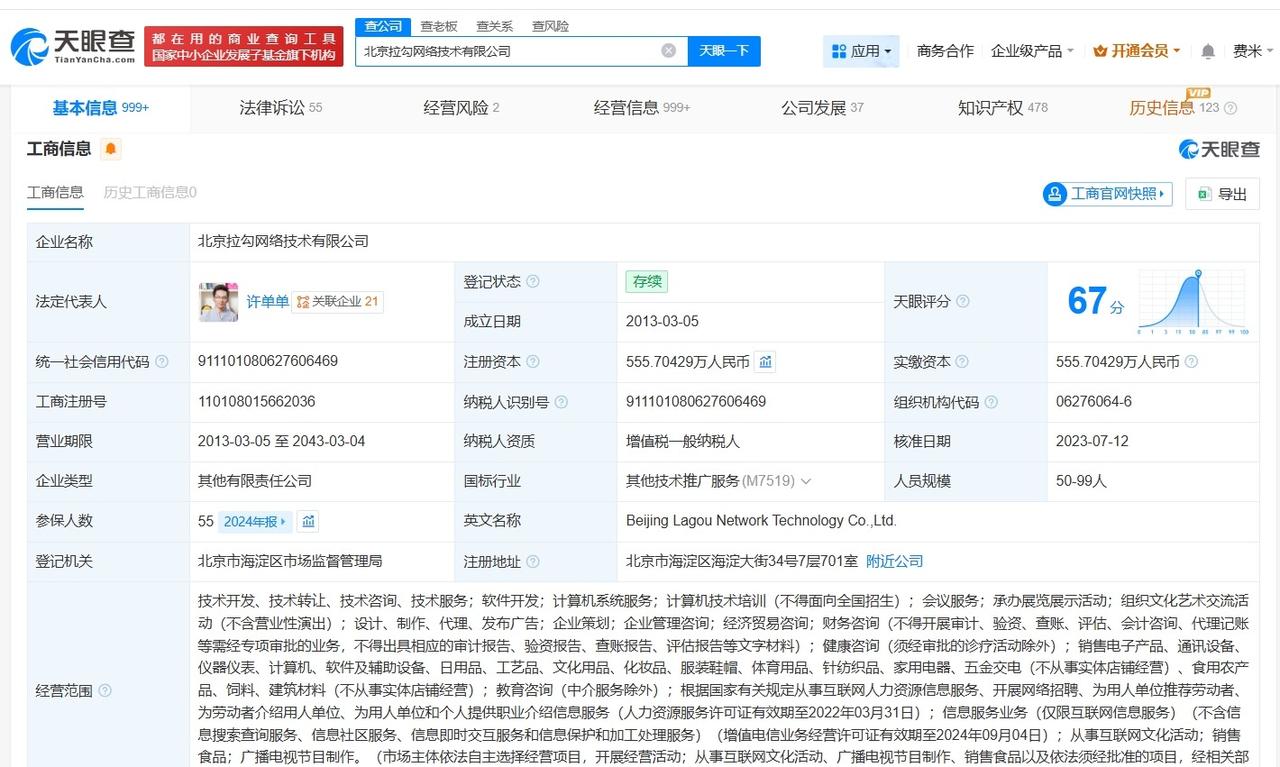This screenshot has height=767, width=1280.
Task: Click the registration number 110108015662036
Action: coord(257,402)
